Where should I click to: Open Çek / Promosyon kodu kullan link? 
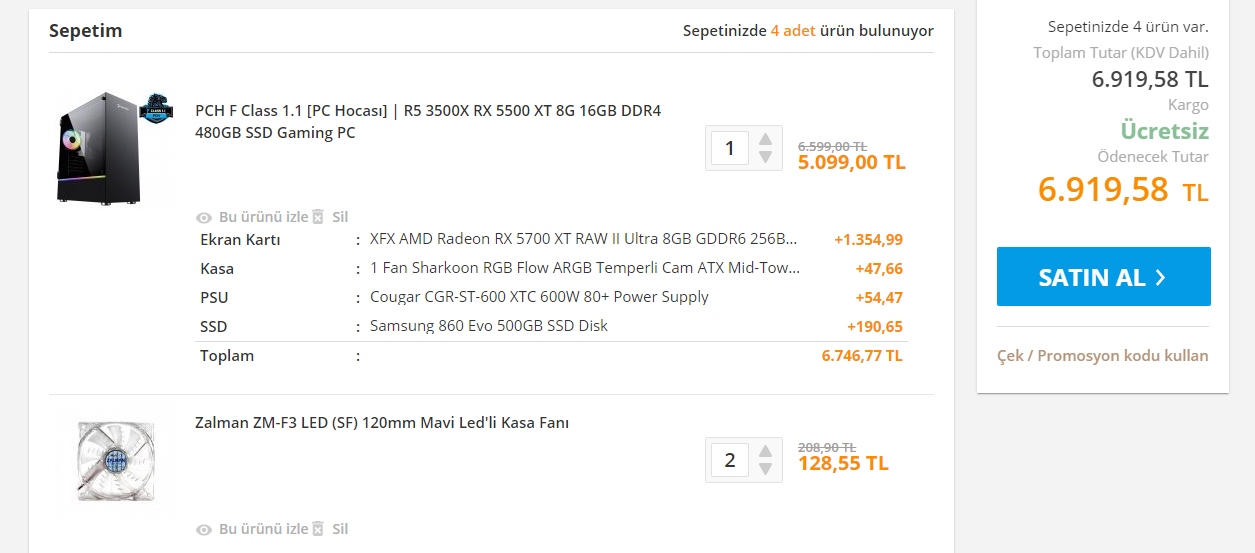(x=1103, y=355)
